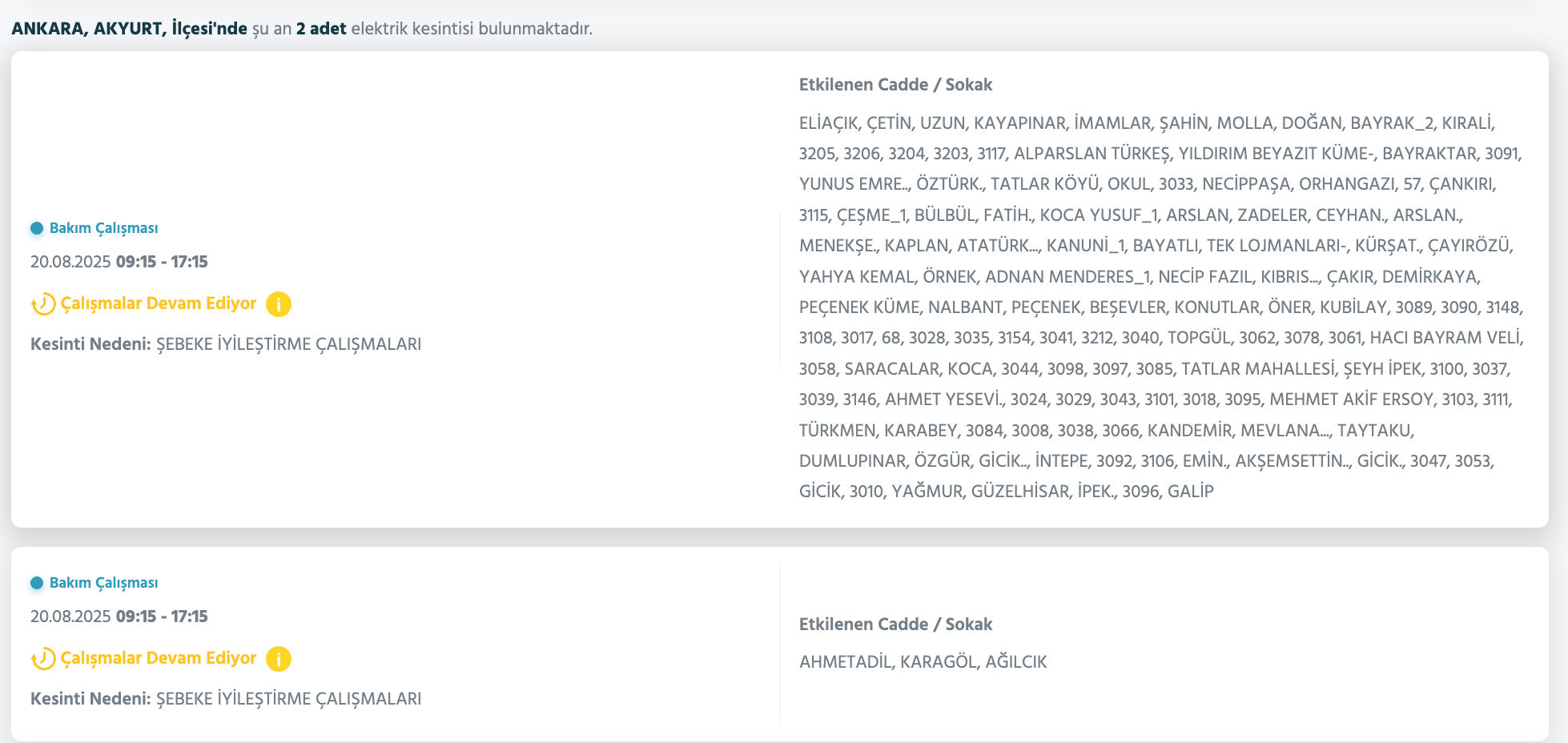This screenshot has width=1568, height=743.
Task: Click "Çalışmalar Devam Ediyor" status in the second card
Action: (x=159, y=658)
